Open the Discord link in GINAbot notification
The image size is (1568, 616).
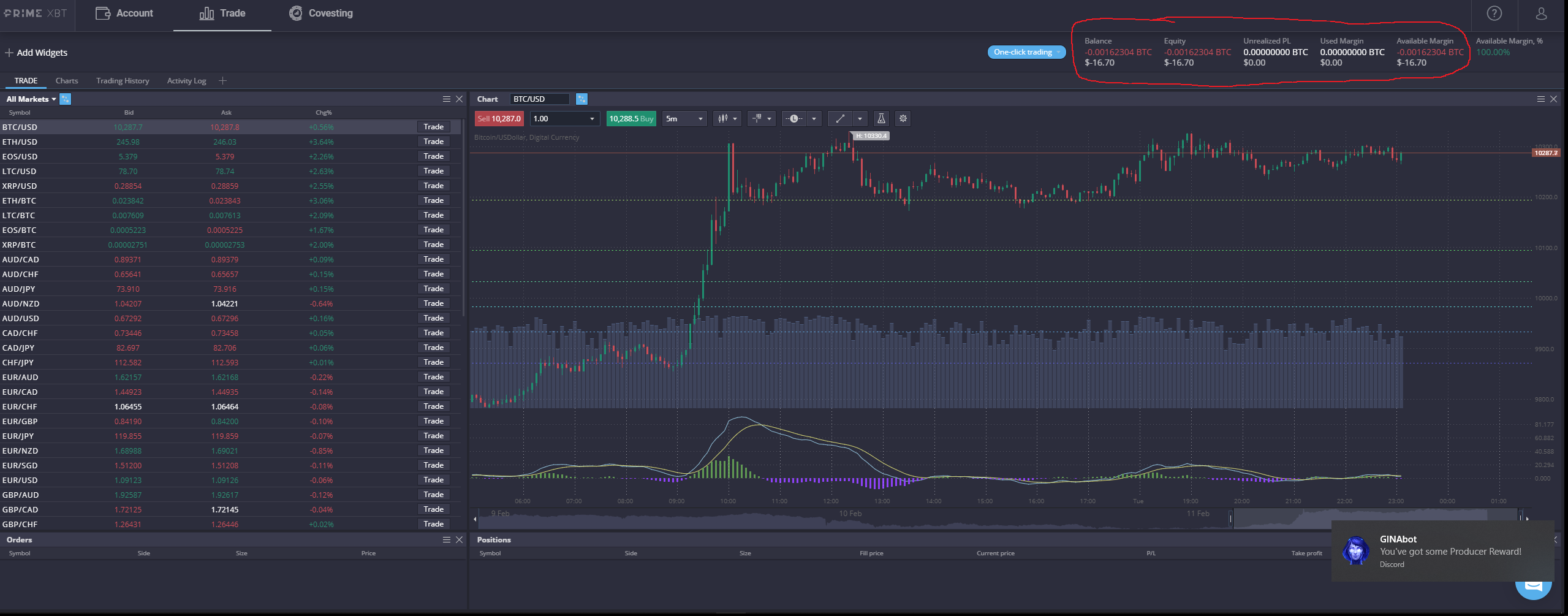[1392, 565]
